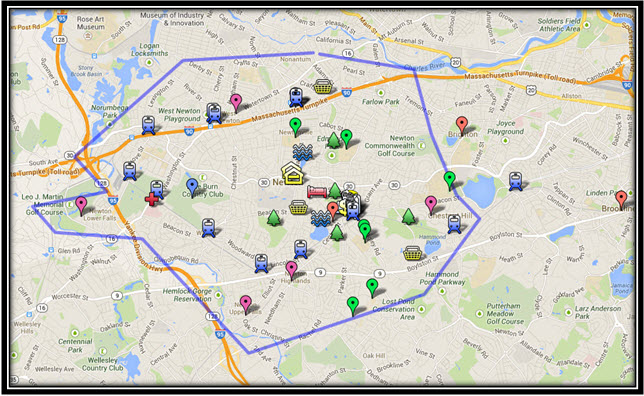The width and height of the screenshot is (644, 396).
Task: Click the green pin left of Lost Pond label
Action: [x=352, y=306]
